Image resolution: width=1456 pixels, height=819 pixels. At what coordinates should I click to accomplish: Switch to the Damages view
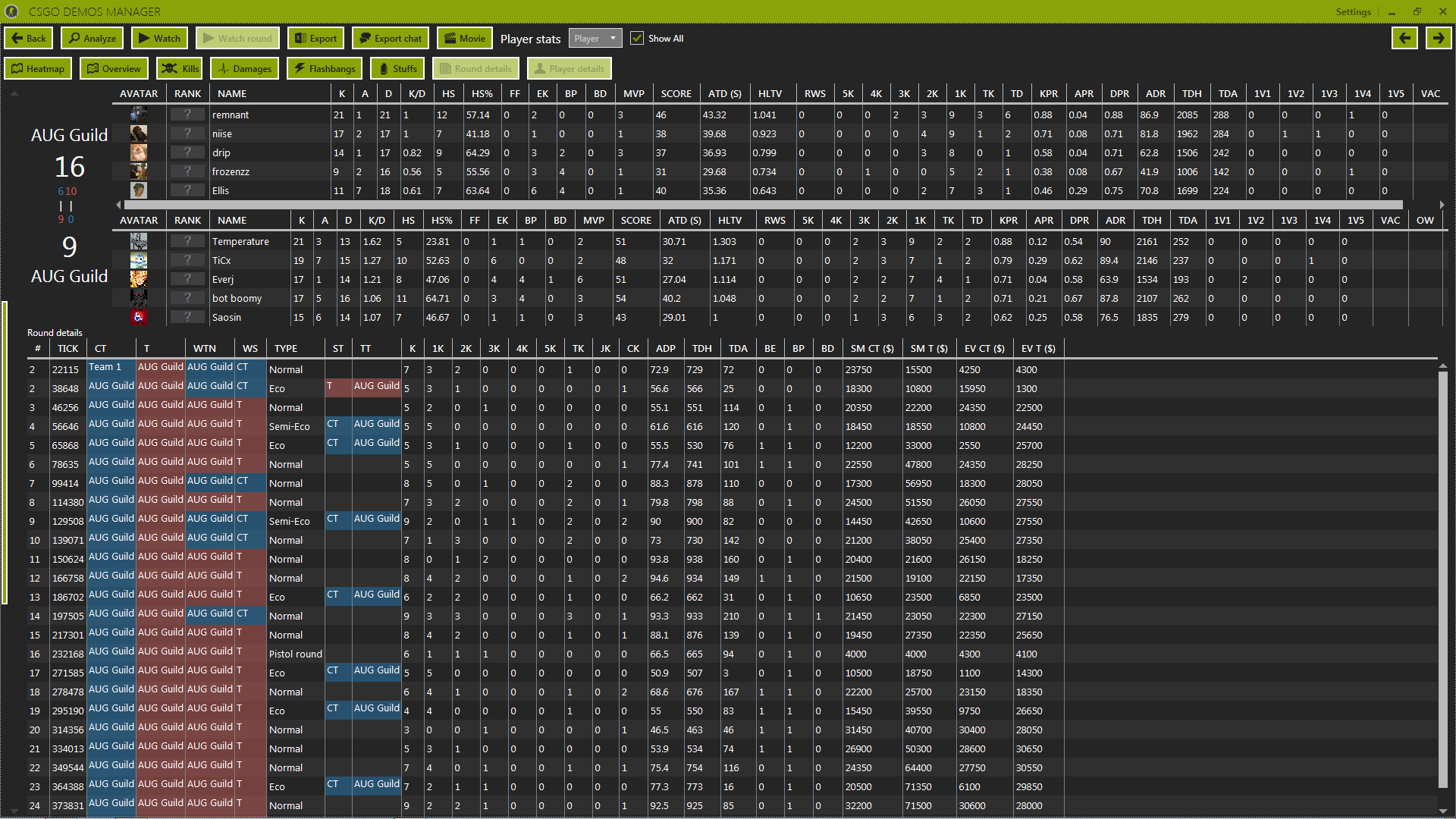click(245, 69)
